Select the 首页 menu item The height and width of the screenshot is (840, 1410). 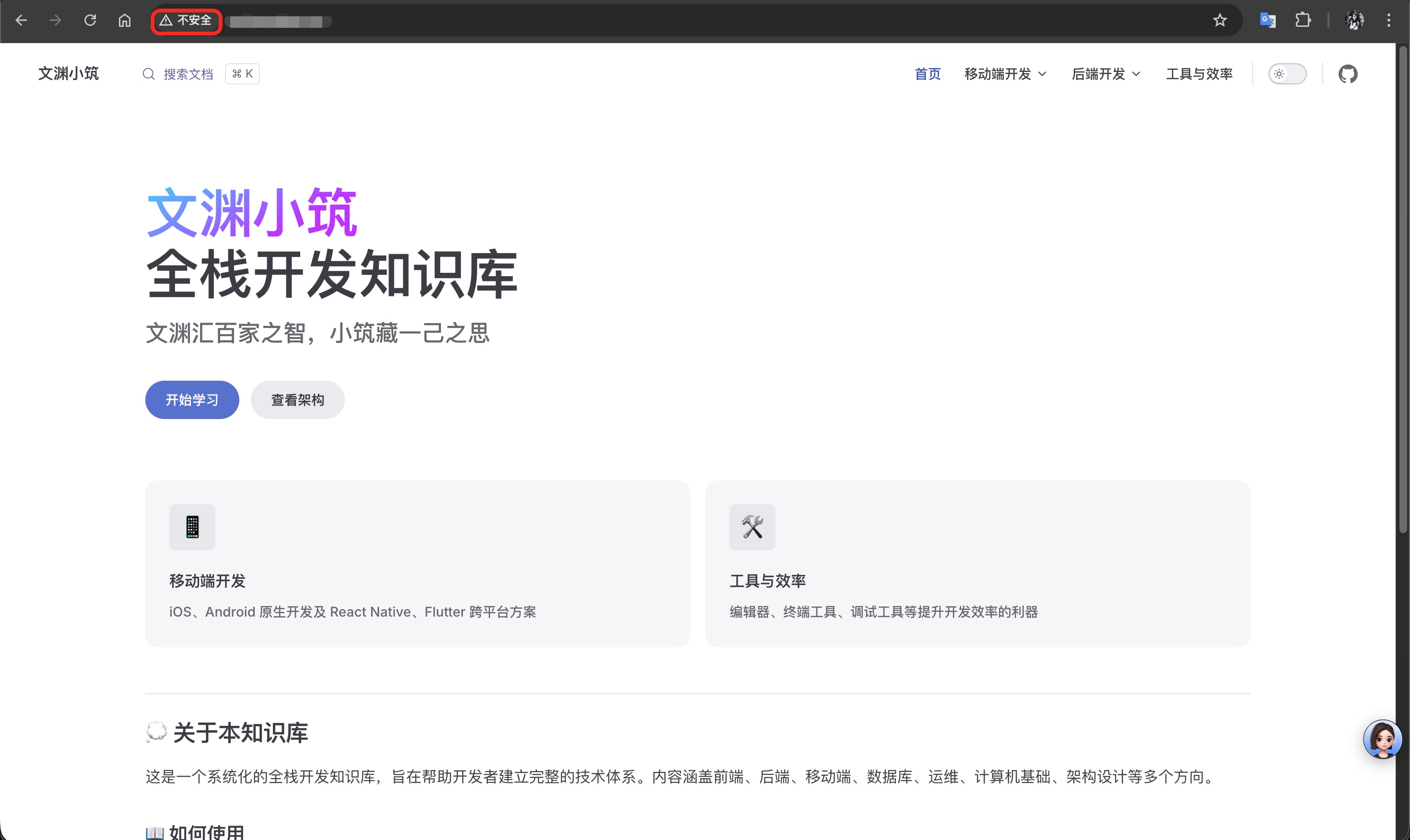(927, 73)
